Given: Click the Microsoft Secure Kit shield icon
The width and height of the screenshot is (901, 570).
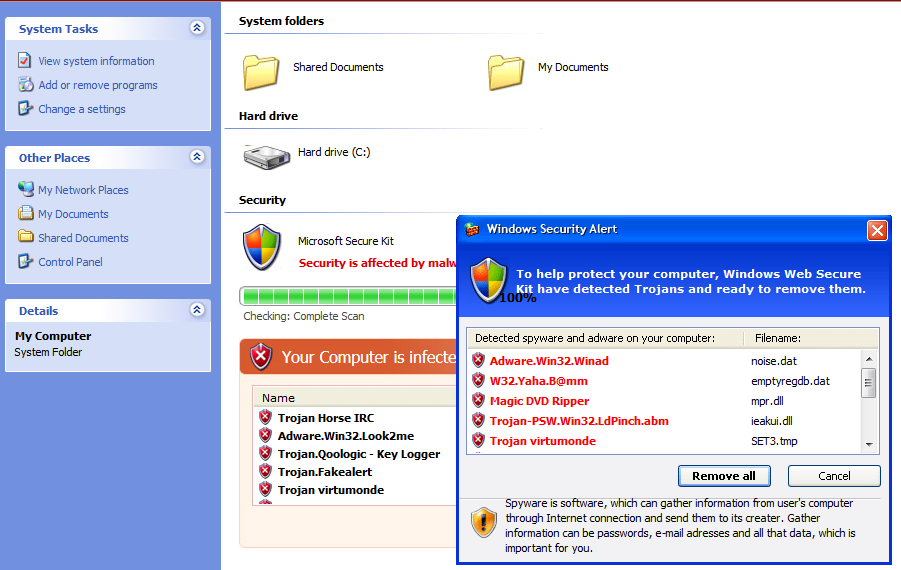Looking at the screenshot, I should tap(261, 247).
